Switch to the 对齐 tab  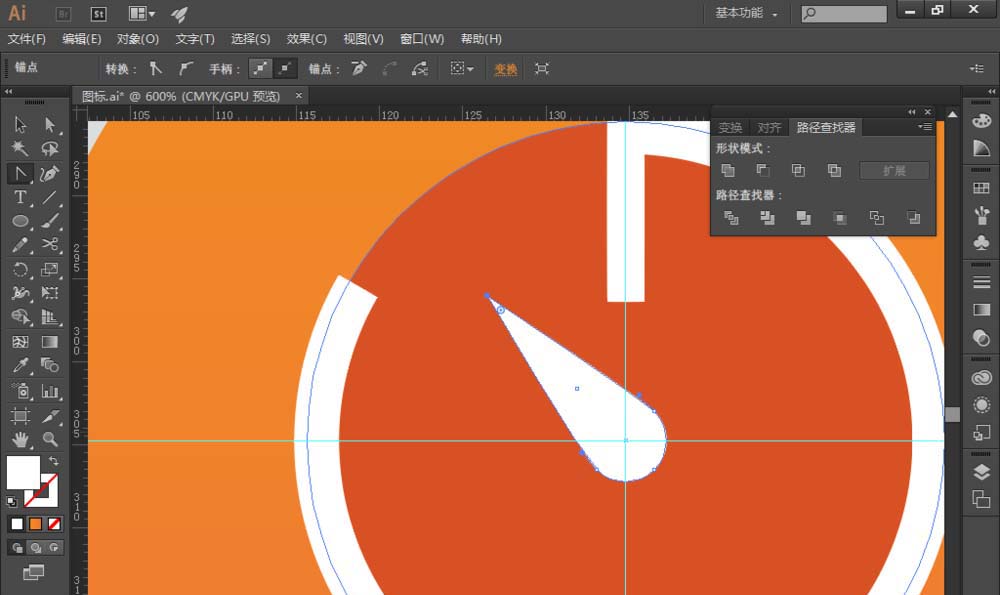(769, 128)
